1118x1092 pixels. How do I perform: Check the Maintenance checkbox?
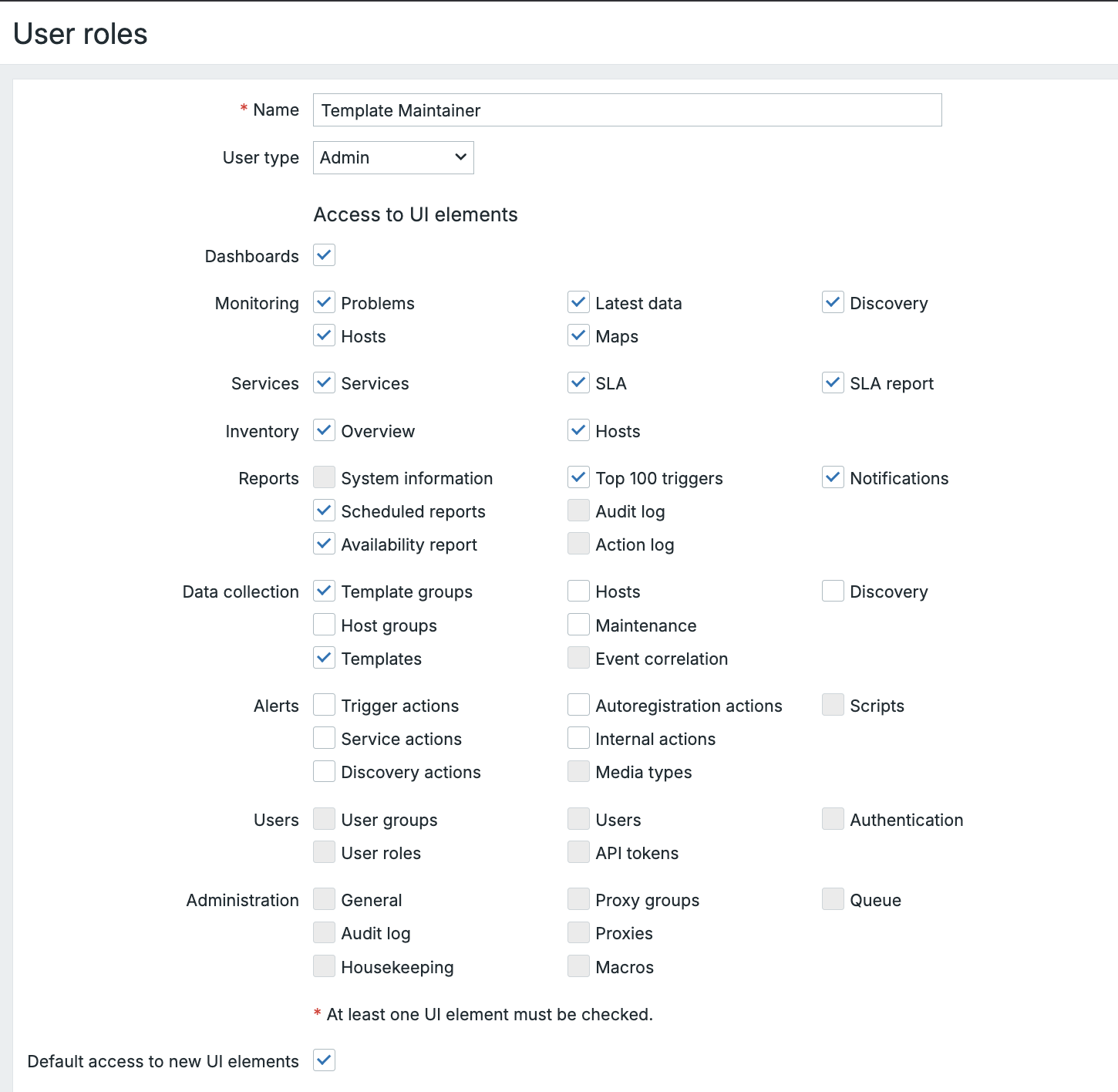click(x=578, y=625)
